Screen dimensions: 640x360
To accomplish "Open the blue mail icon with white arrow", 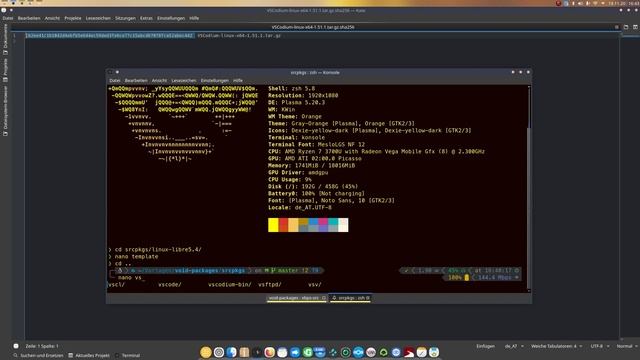I will (295, 352).
